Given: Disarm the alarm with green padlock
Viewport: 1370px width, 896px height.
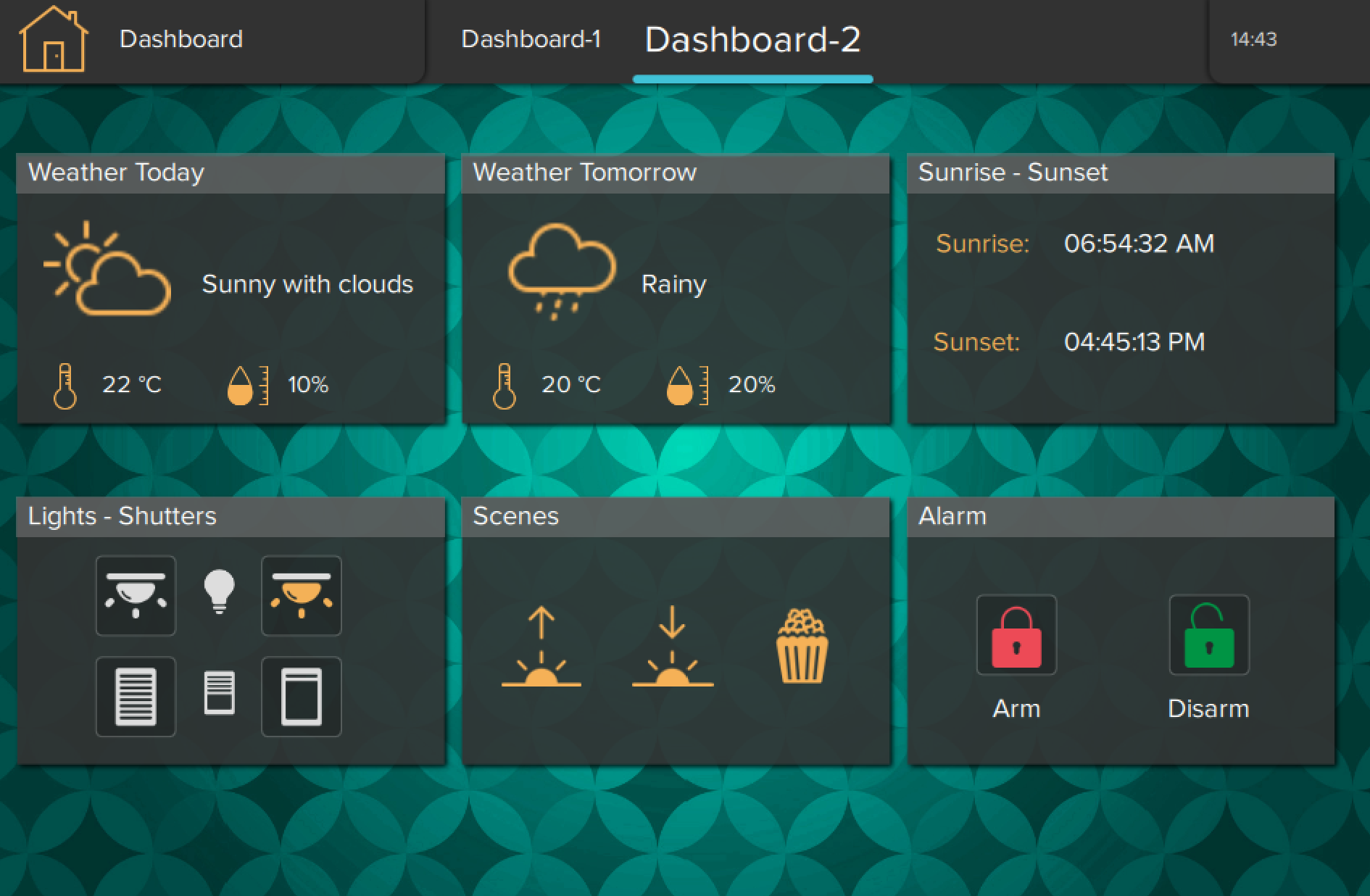Looking at the screenshot, I should [x=1208, y=636].
